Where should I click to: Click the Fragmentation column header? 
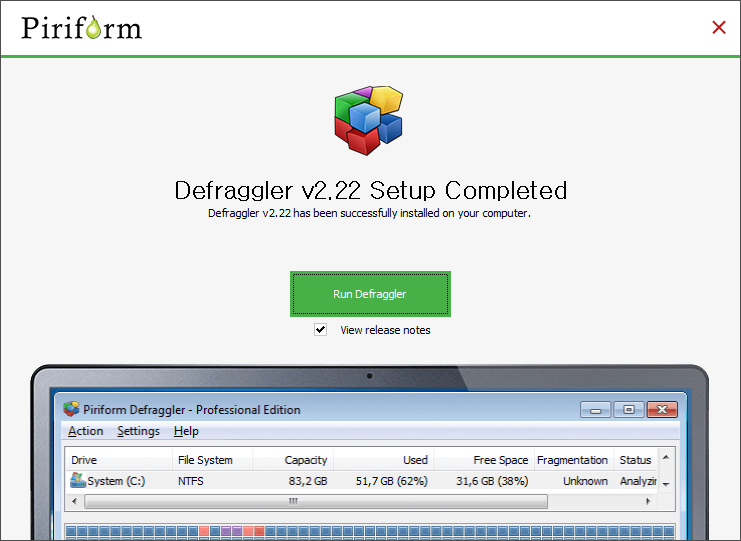pos(574,460)
